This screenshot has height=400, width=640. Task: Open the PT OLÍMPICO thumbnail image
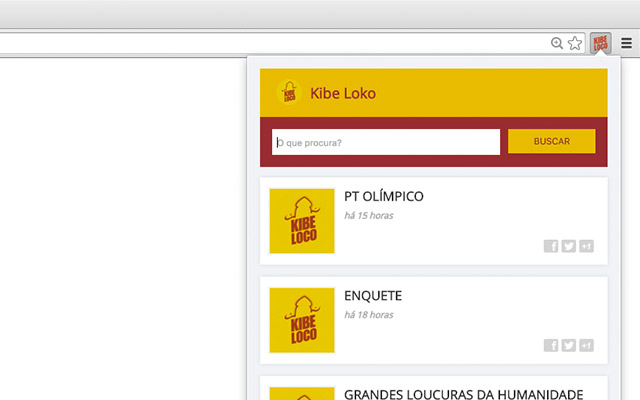tap(302, 221)
